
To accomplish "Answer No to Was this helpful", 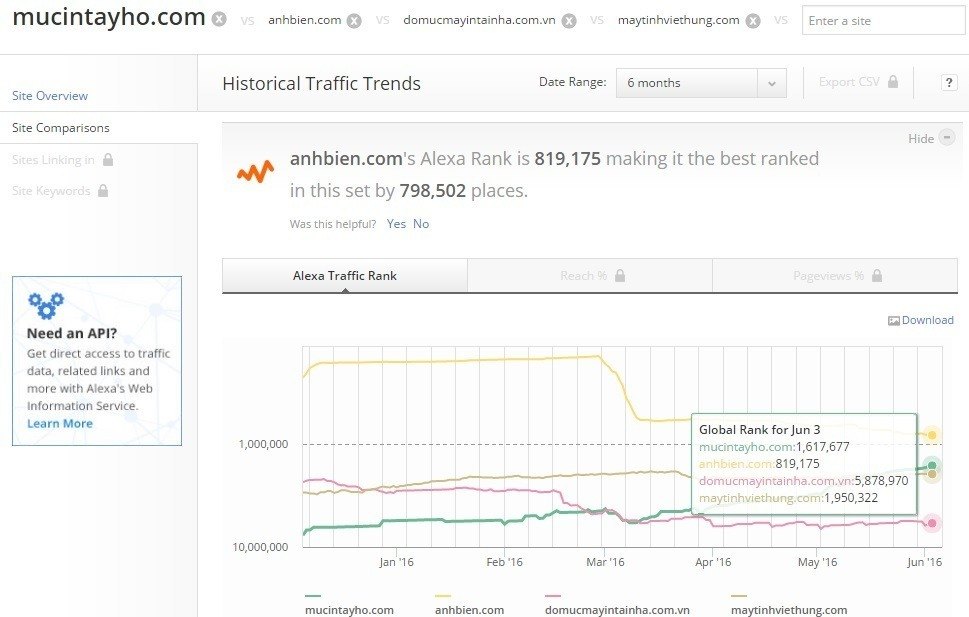I will point(421,224).
